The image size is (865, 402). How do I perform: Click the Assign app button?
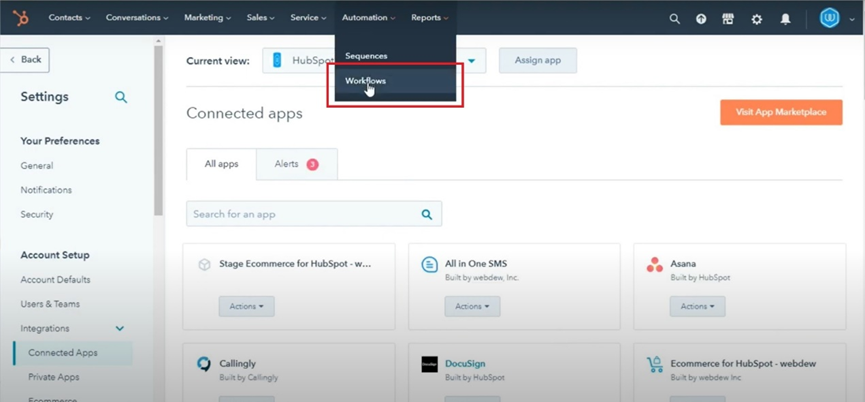[538, 61]
